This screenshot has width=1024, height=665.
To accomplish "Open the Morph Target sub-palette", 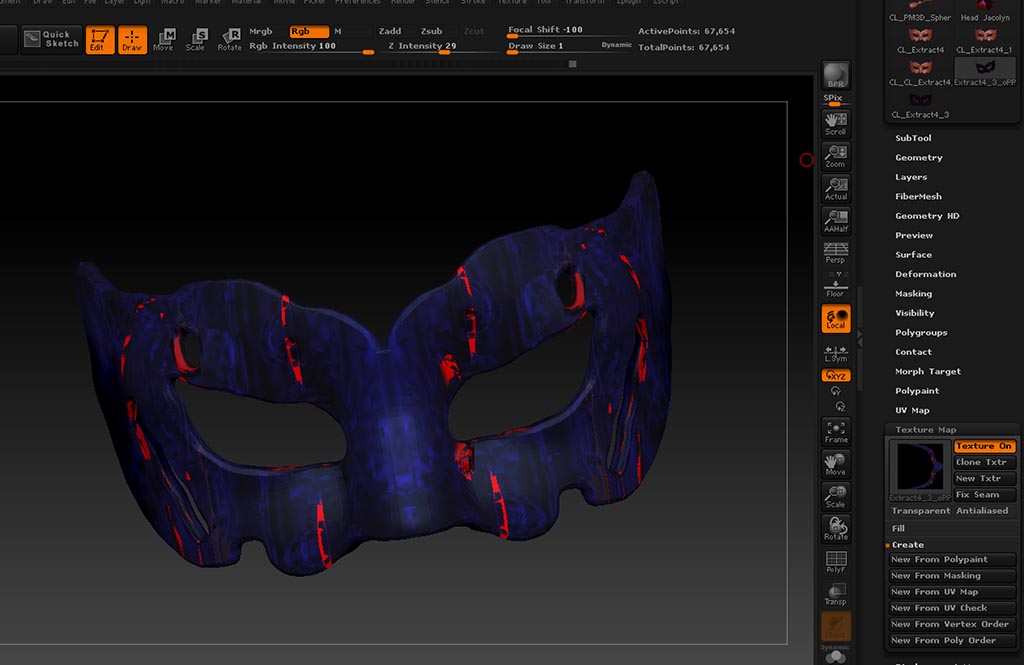I will click(928, 372).
